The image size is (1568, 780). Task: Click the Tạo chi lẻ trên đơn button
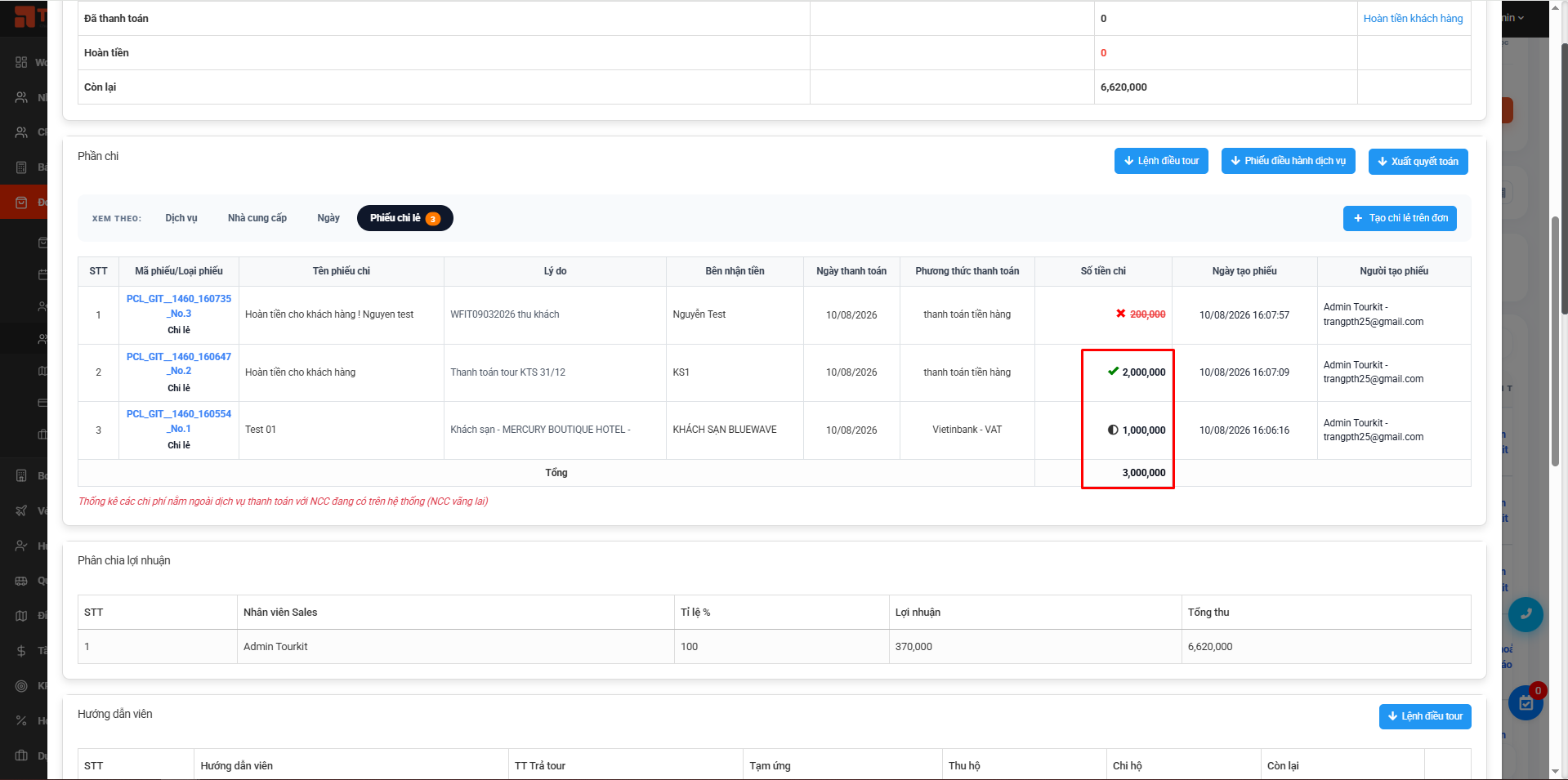pos(1400,218)
